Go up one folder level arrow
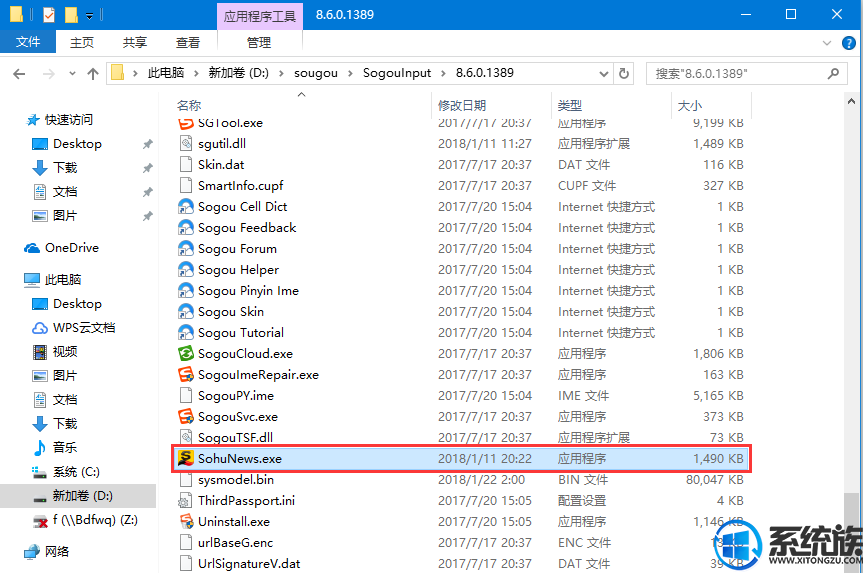Image resolution: width=863 pixels, height=573 pixels. coord(93,74)
